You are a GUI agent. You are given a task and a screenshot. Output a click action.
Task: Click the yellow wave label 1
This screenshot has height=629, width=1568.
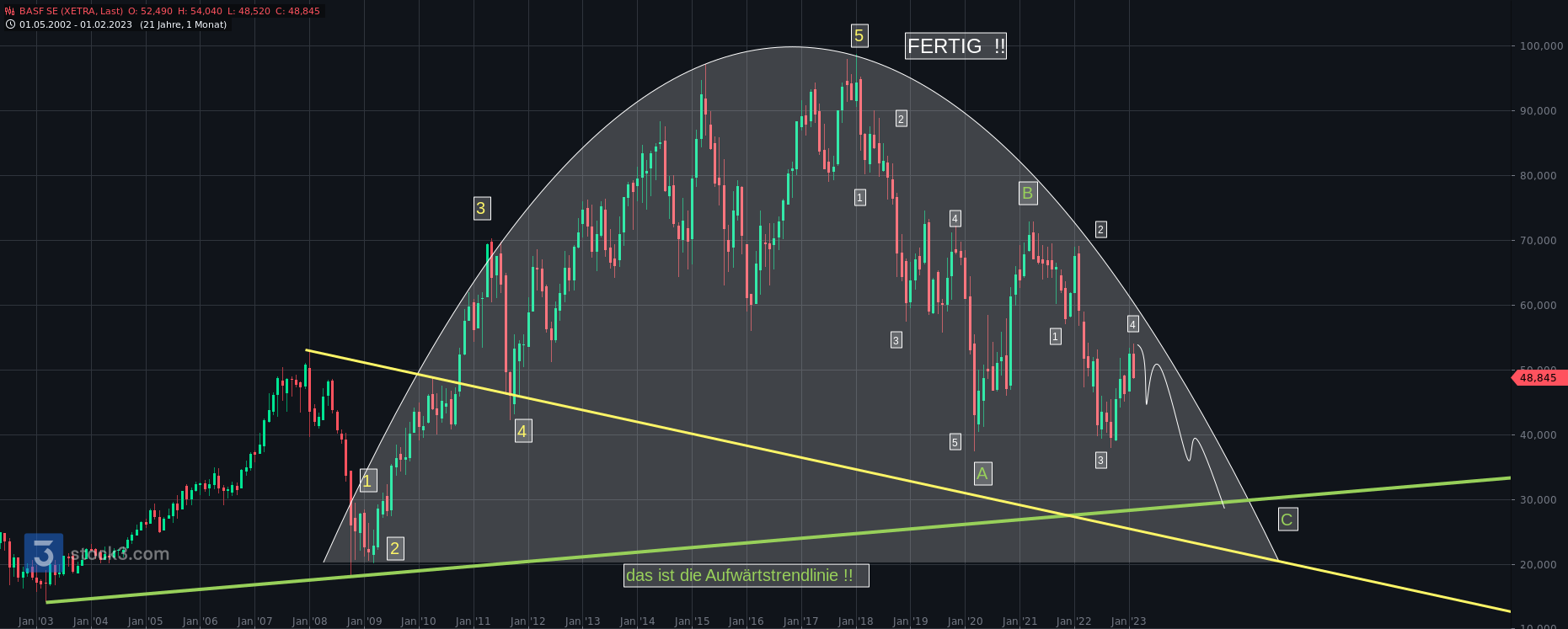point(367,481)
